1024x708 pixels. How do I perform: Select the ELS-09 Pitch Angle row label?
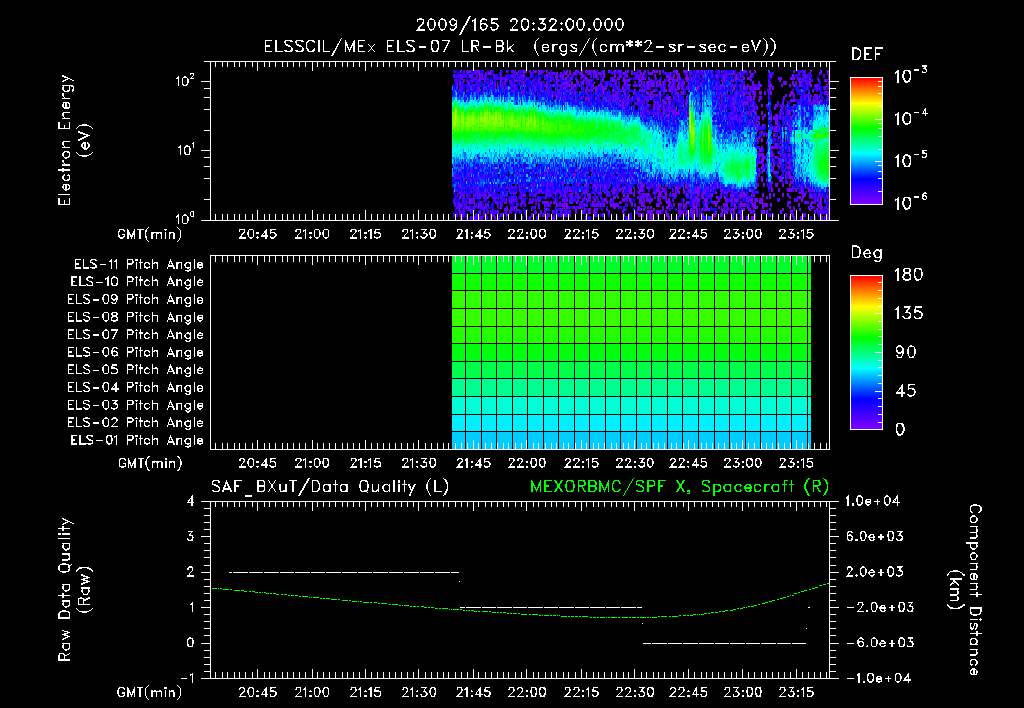click(136, 300)
